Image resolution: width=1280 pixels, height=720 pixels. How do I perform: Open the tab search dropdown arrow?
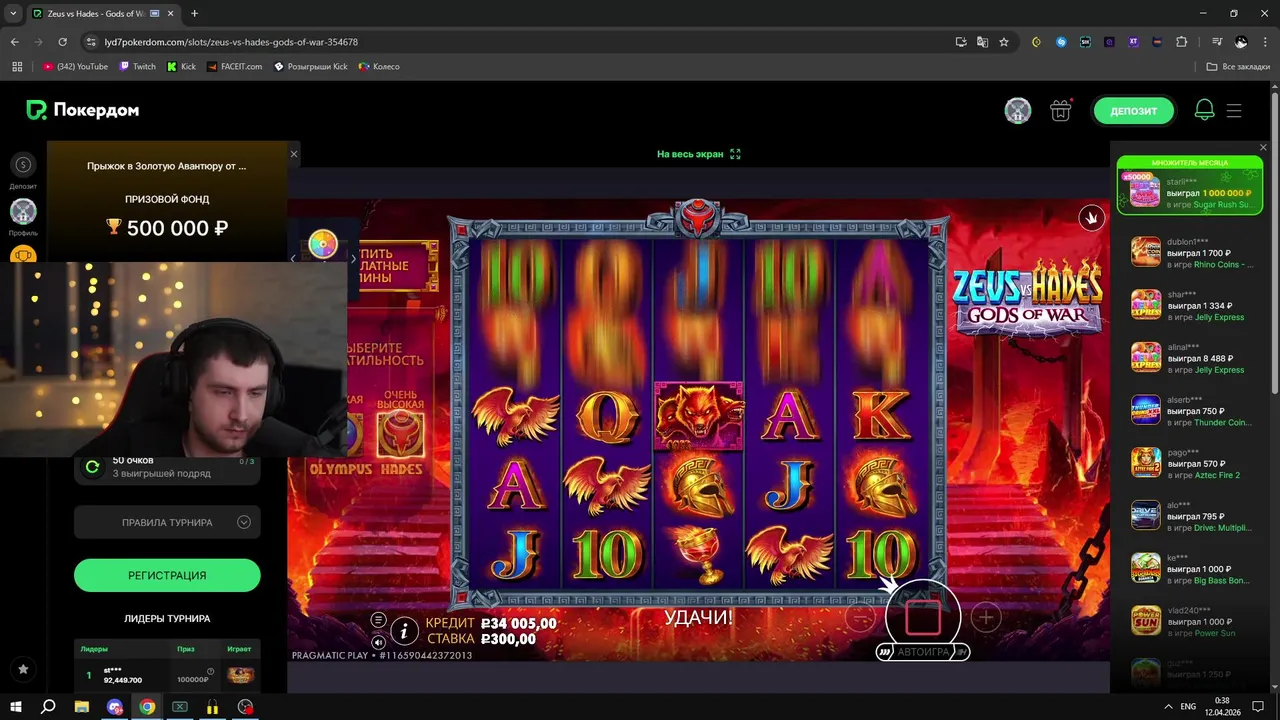[x=13, y=14]
